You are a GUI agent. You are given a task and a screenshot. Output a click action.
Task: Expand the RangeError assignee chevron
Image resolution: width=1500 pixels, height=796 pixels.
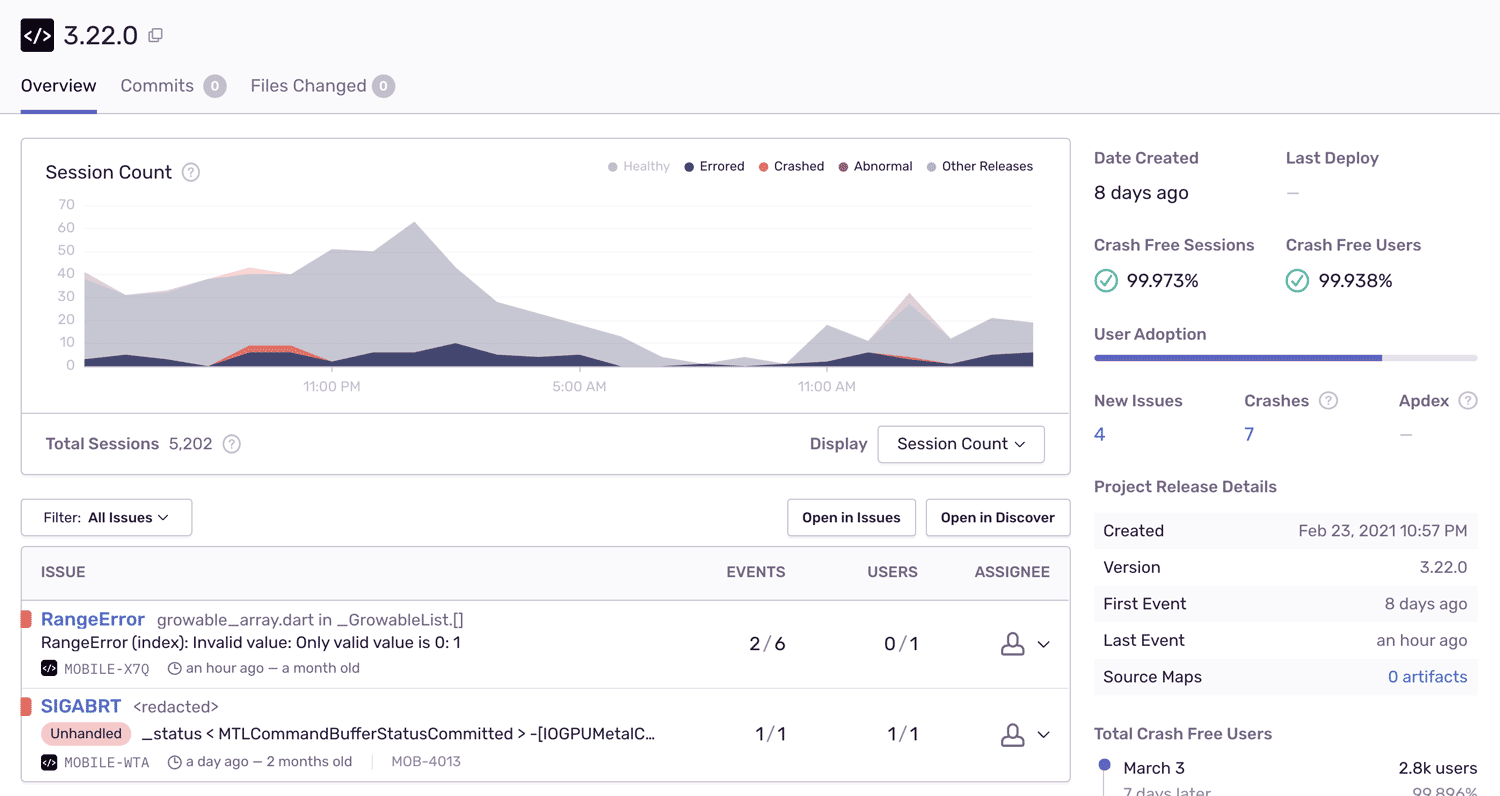(1043, 645)
